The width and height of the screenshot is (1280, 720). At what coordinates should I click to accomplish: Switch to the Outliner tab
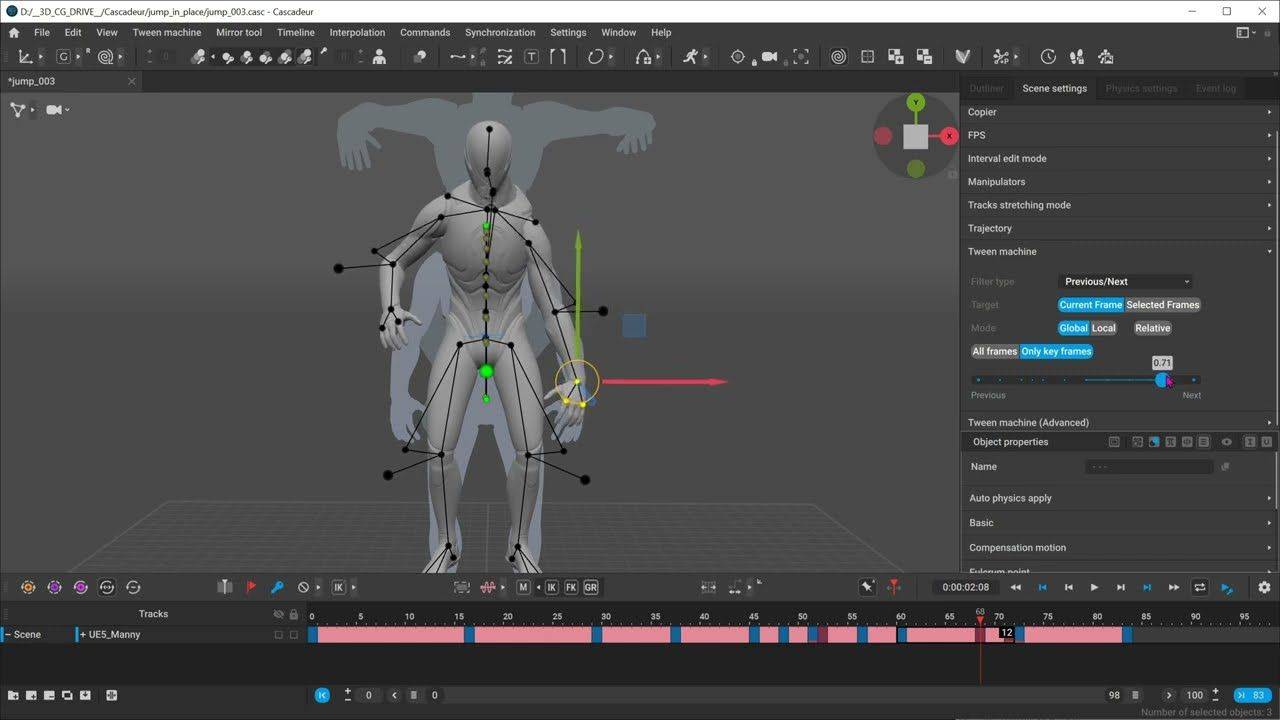click(x=986, y=88)
